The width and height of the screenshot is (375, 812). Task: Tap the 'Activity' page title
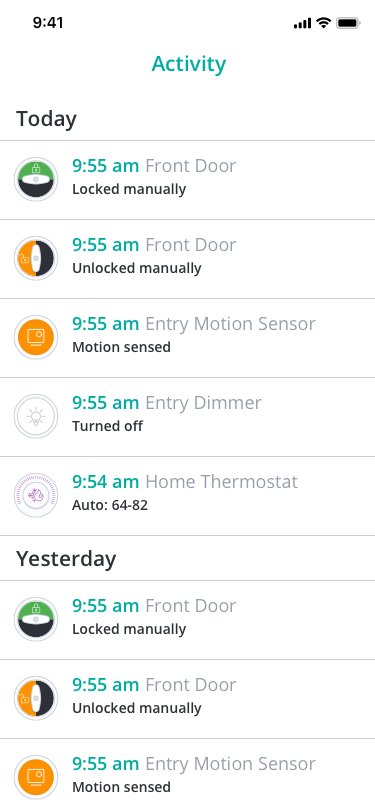(189, 64)
